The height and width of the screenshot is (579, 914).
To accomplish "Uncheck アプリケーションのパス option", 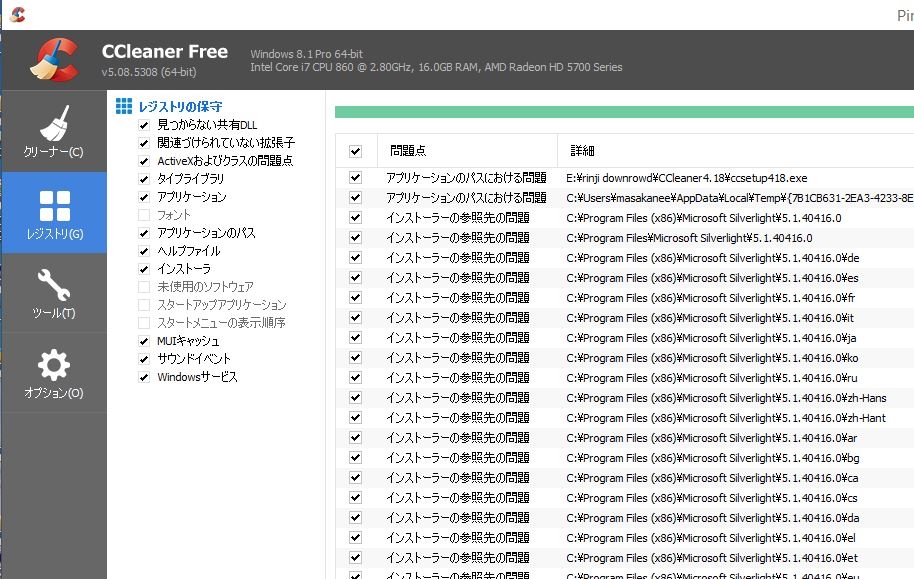I will point(144,233).
